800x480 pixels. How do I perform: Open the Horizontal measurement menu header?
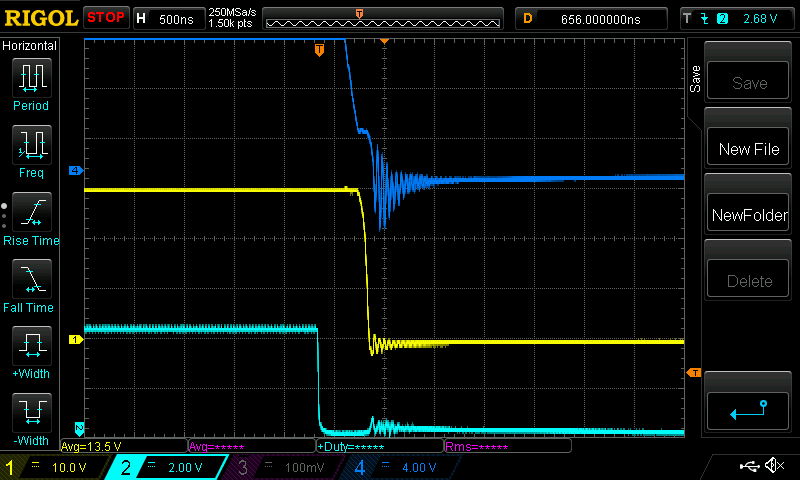click(30, 46)
